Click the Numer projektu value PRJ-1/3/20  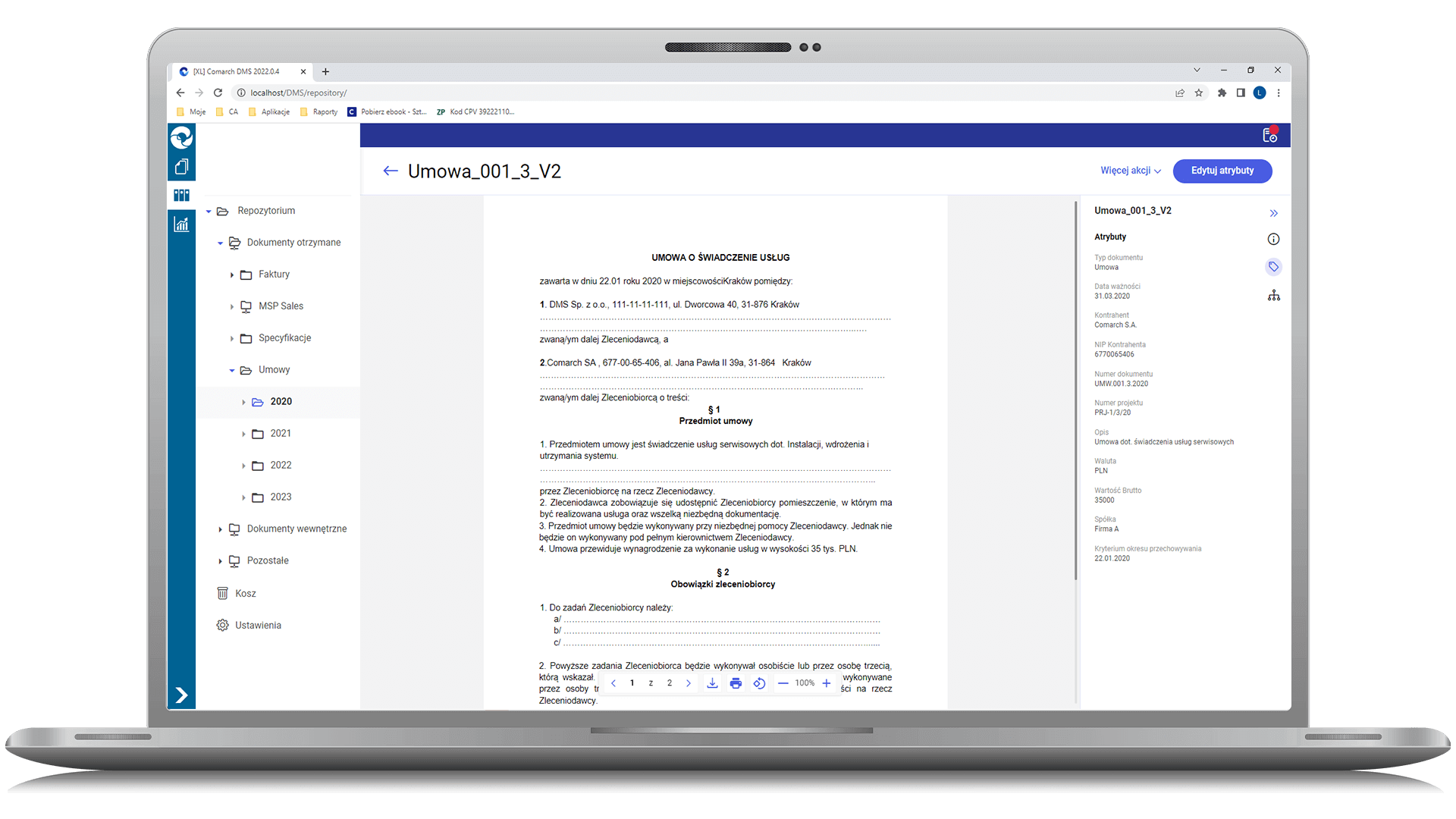click(x=1112, y=413)
